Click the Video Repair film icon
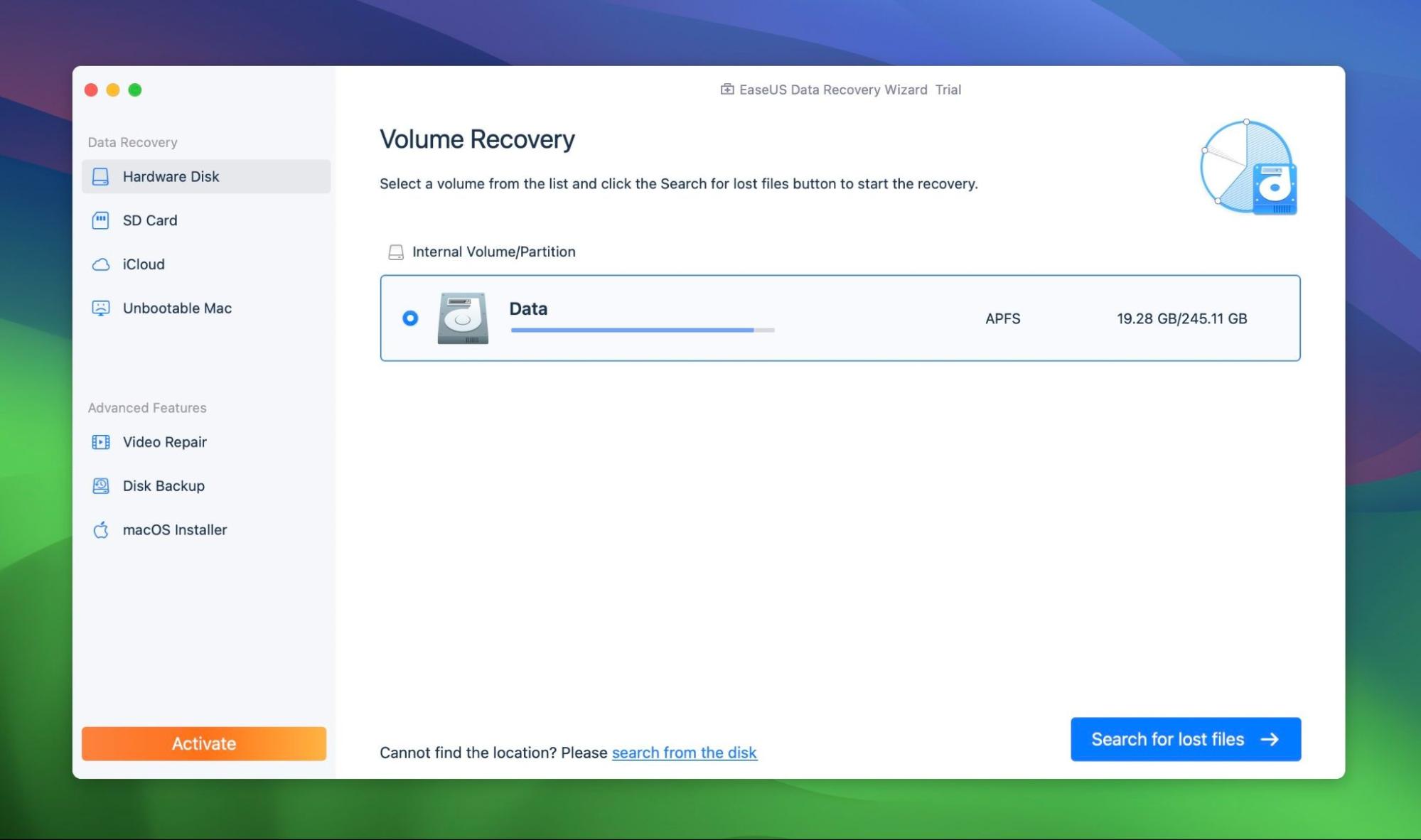The image size is (1421, 840). click(x=101, y=442)
